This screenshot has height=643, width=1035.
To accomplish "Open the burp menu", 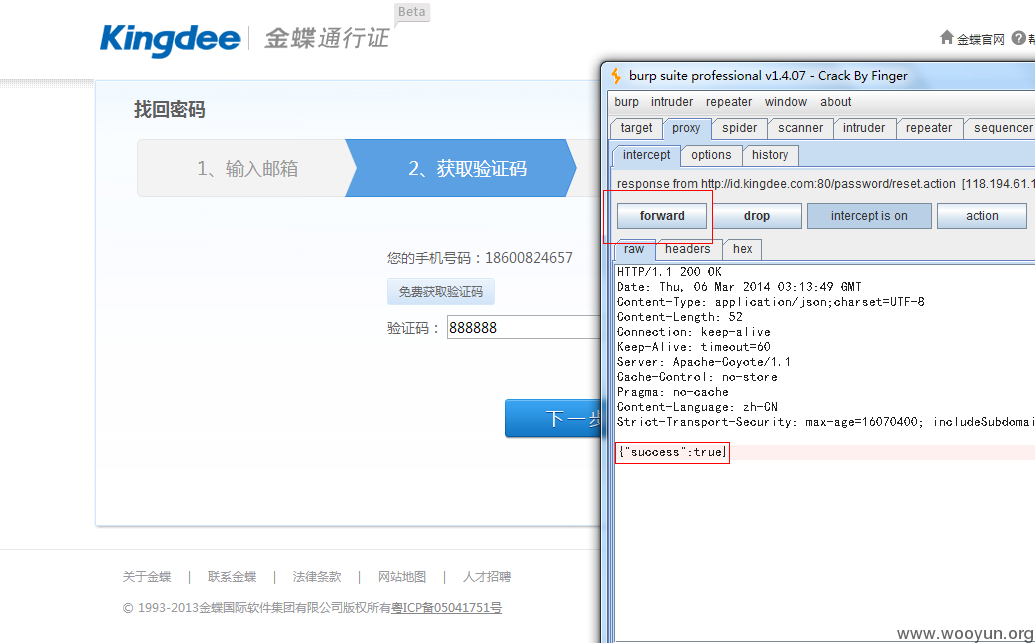I will pos(626,102).
